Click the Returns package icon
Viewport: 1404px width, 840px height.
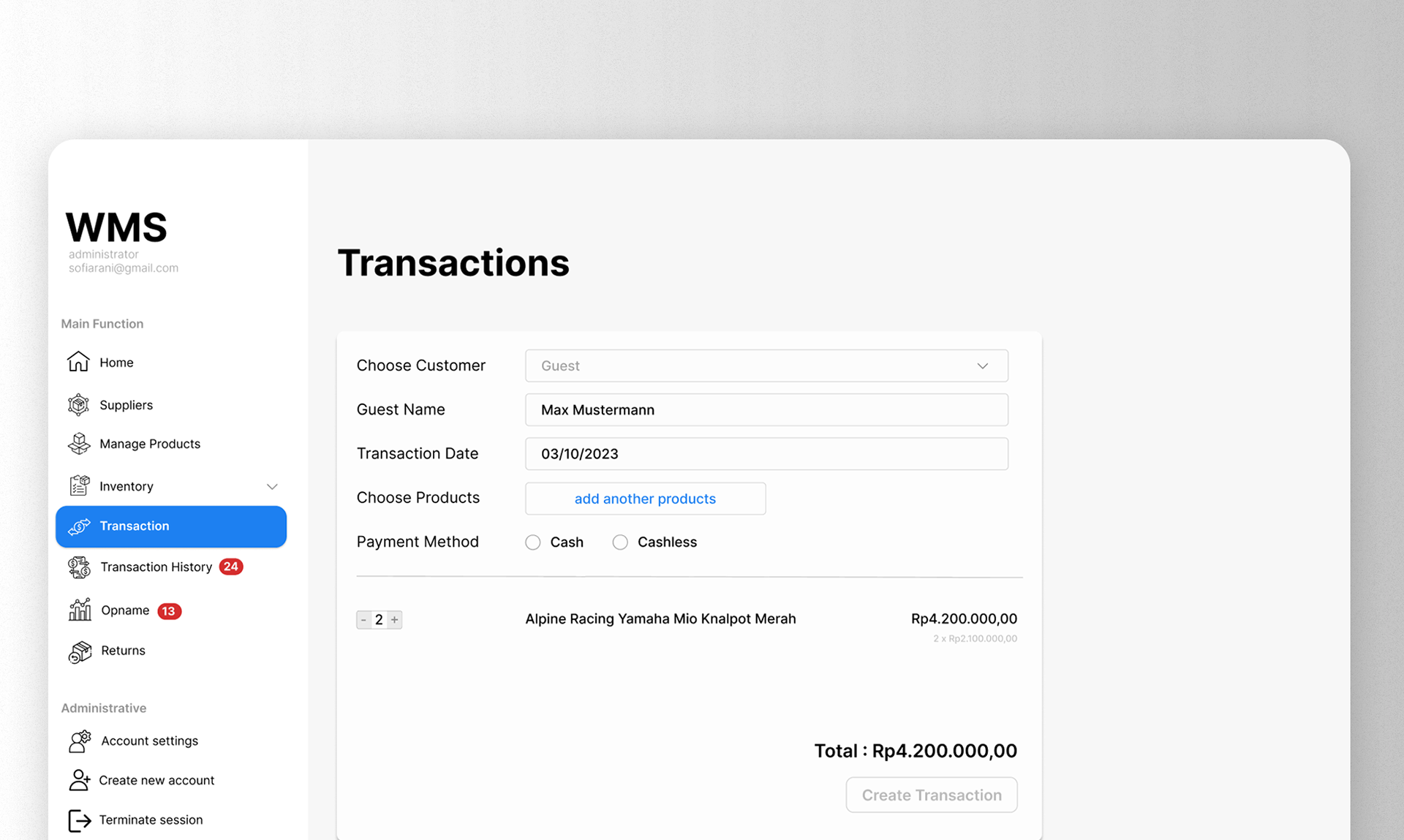point(80,651)
